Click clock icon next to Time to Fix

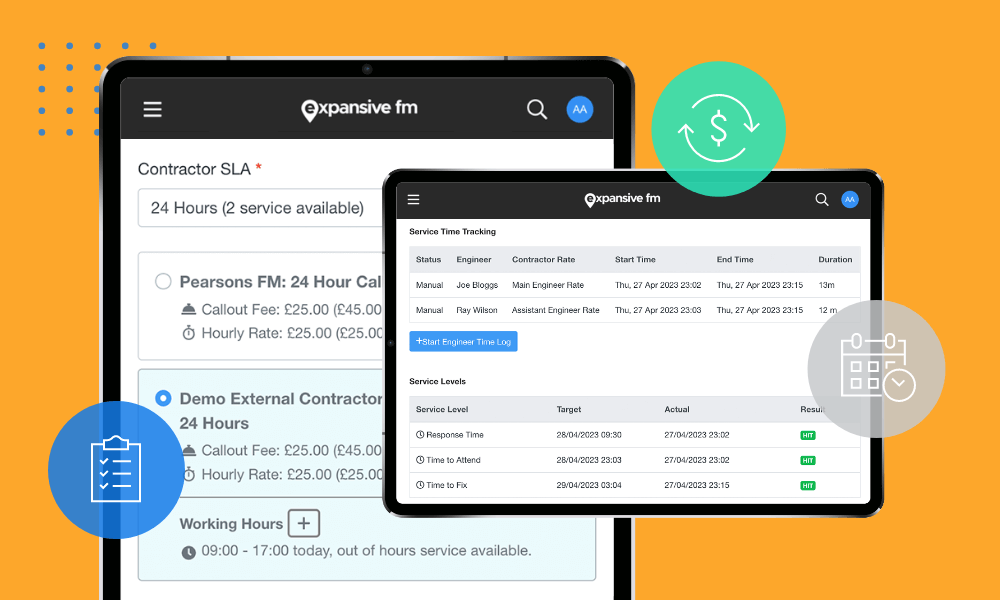tap(420, 485)
